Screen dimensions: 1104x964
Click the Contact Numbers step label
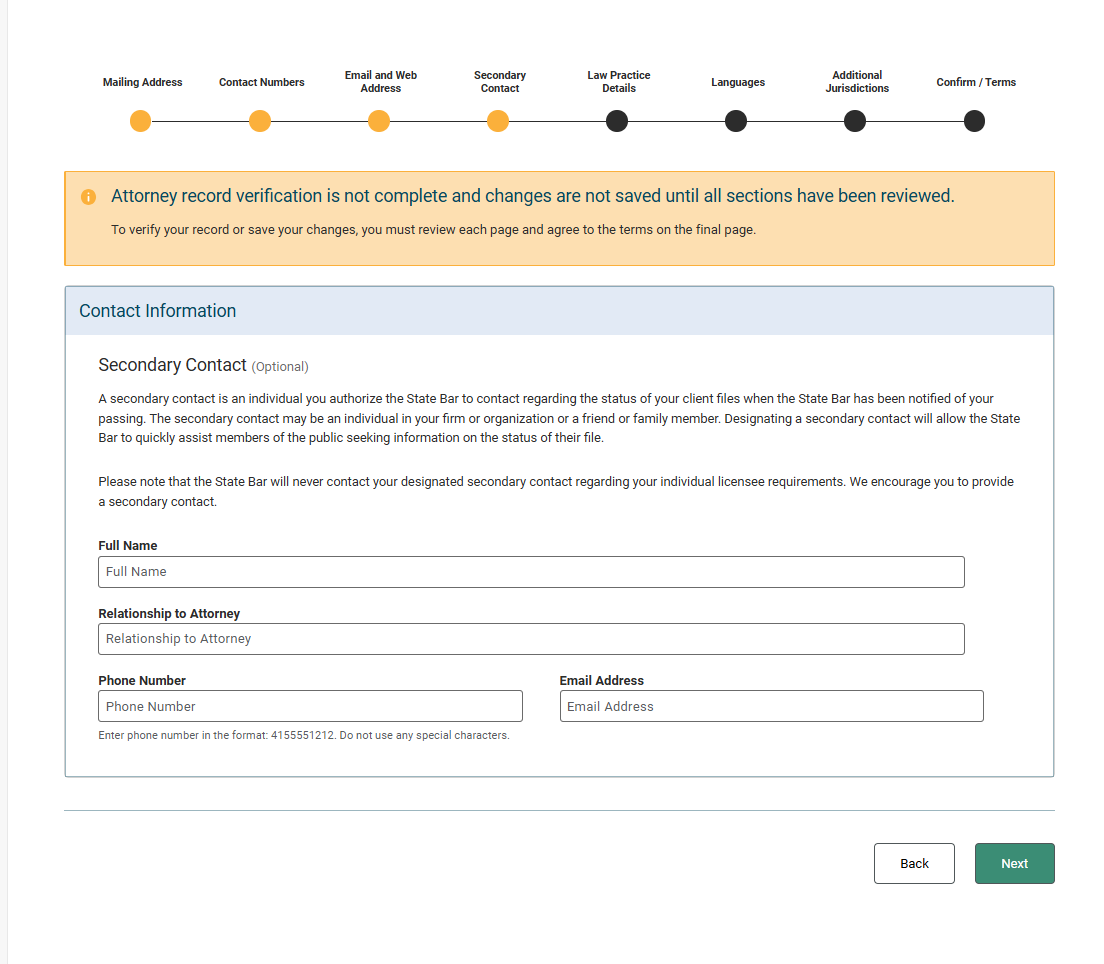coord(262,82)
